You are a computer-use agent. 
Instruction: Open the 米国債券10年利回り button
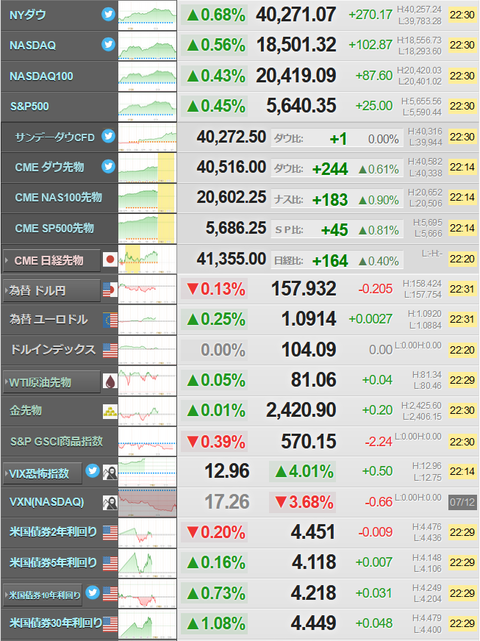coord(43,595)
